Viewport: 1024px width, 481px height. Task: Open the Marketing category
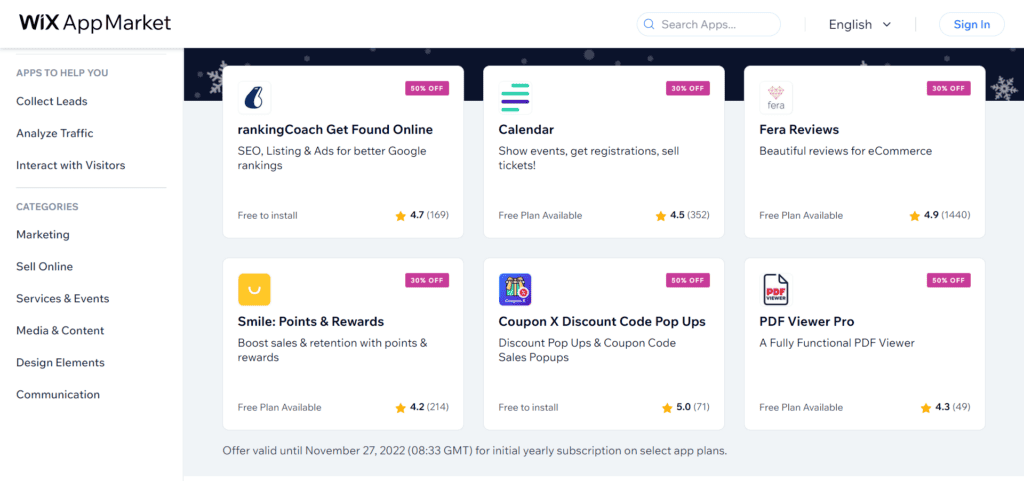tap(42, 234)
